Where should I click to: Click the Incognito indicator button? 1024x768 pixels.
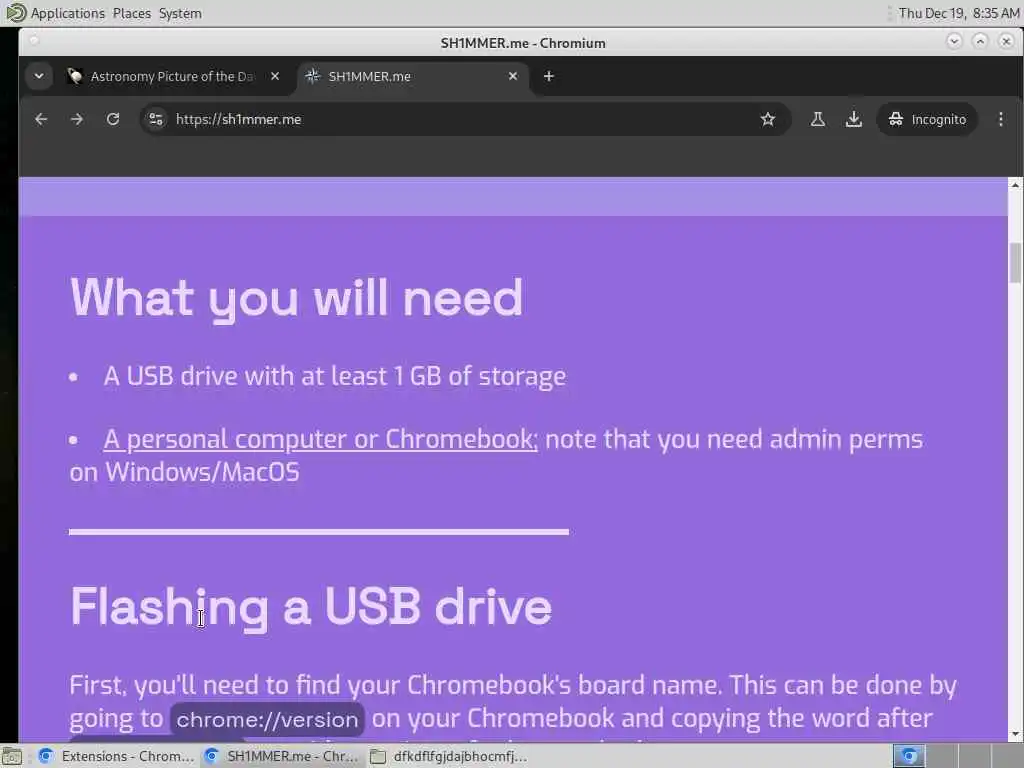click(x=927, y=119)
